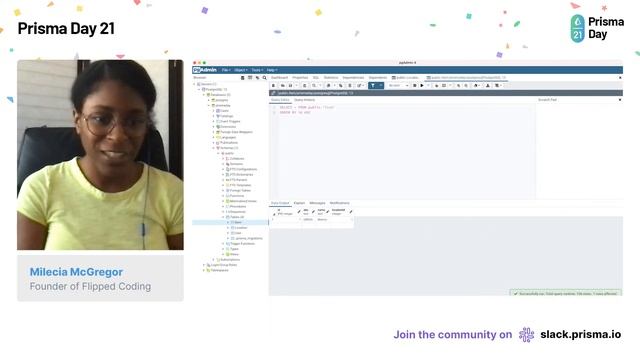
Task: Click the Paste toolbar icon
Action: pos(340,85)
